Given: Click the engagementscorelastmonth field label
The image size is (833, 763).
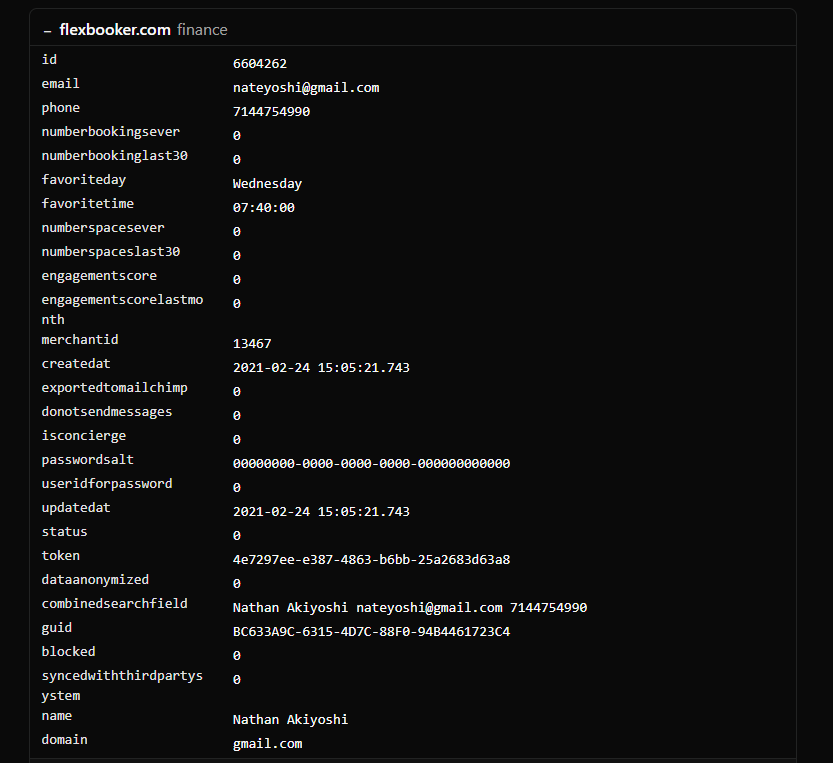Looking at the screenshot, I should point(121,309).
